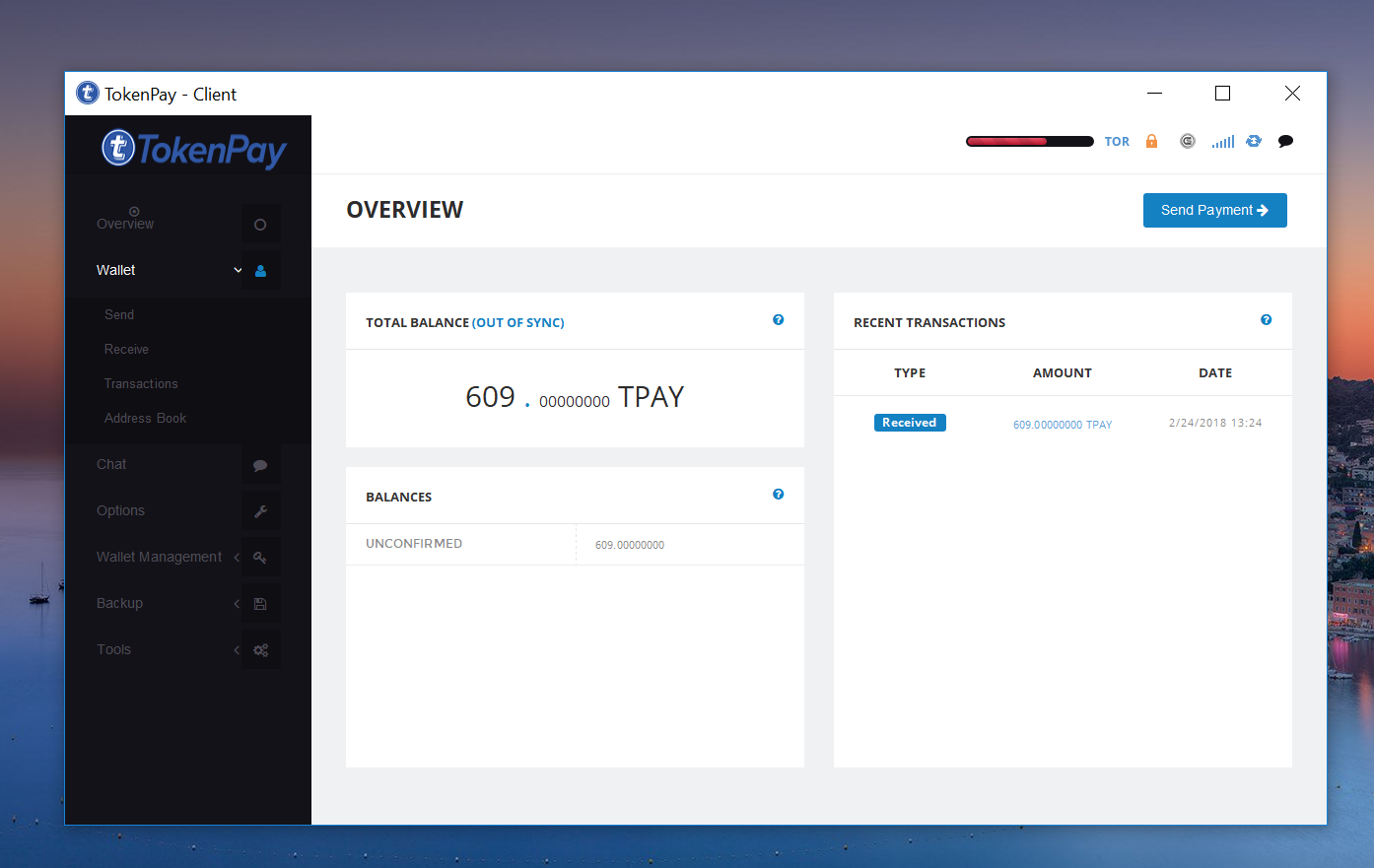Screen dimensions: 1374x868
Task: Click the chat bubble icon in status bar
Action: click(x=1285, y=141)
